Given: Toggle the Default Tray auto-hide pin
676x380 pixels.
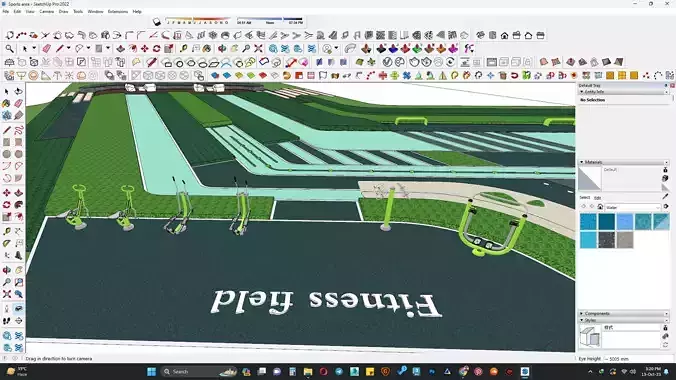Looking at the screenshot, I should pyautogui.click(x=666, y=86).
